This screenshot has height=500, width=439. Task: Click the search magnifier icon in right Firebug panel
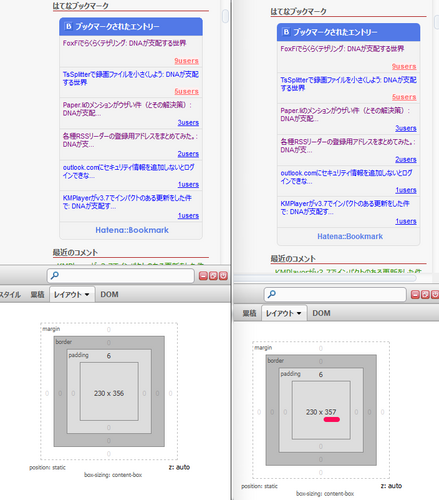272,294
